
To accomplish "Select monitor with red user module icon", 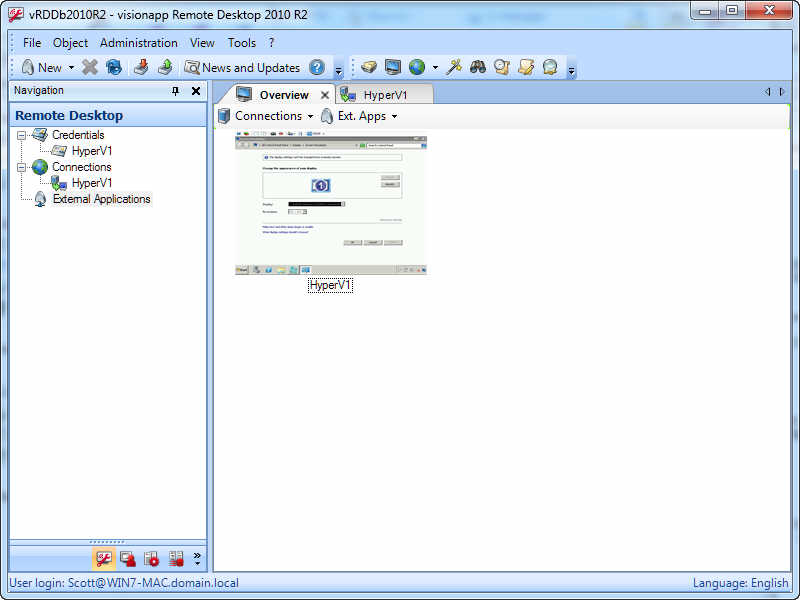I will (128, 559).
